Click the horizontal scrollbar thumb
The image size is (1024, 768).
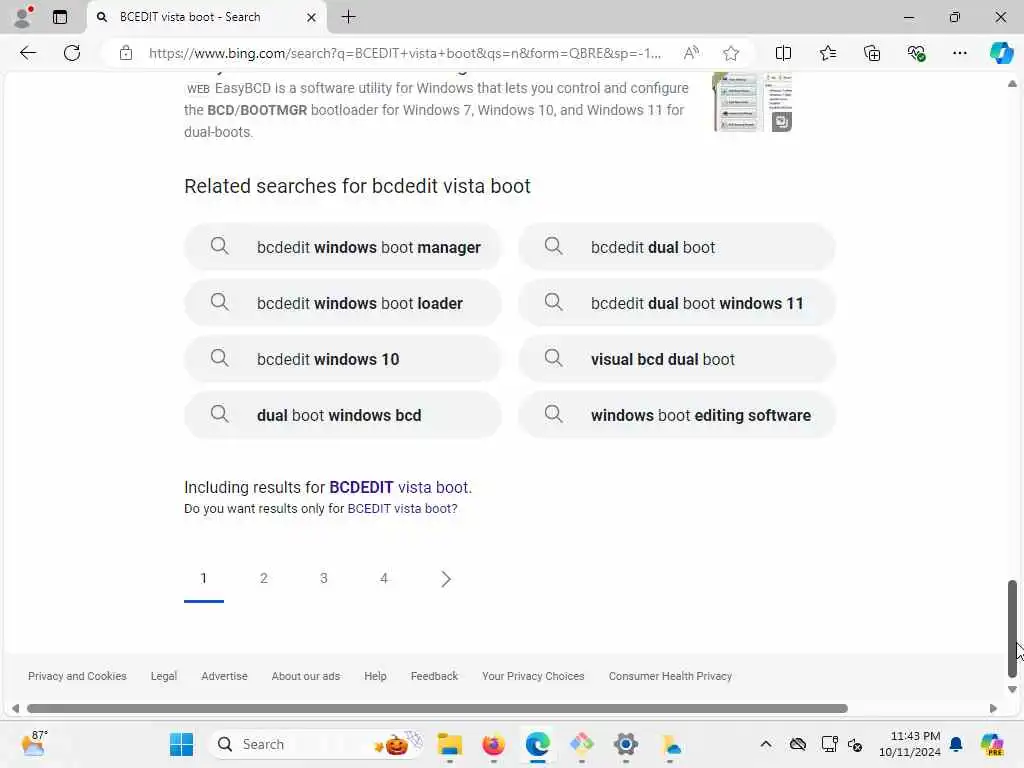[438, 709]
